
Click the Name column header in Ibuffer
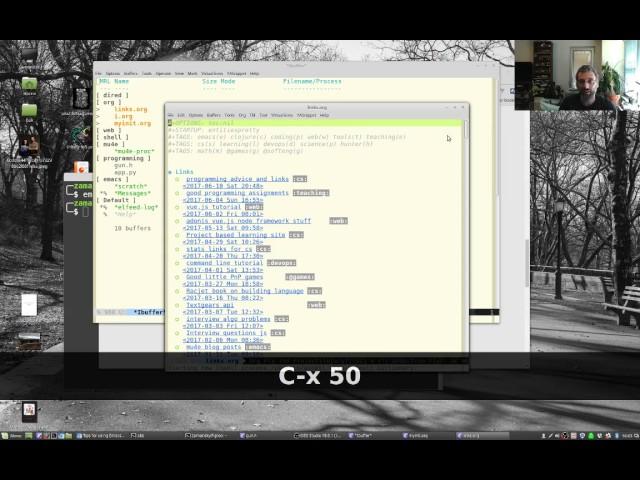[x=122, y=81]
